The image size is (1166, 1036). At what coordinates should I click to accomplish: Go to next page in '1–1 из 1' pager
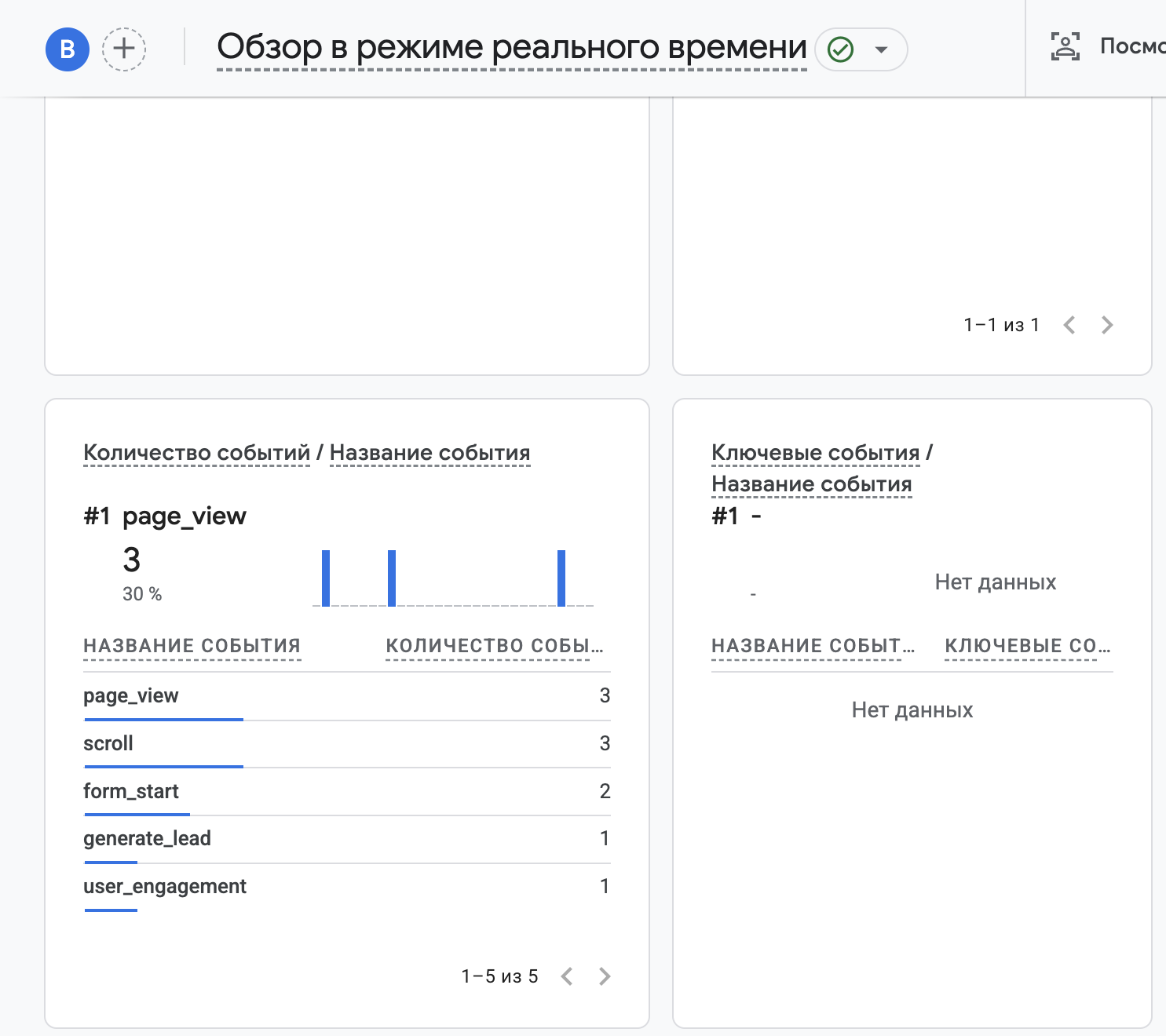pyautogui.click(x=1107, y=325)
